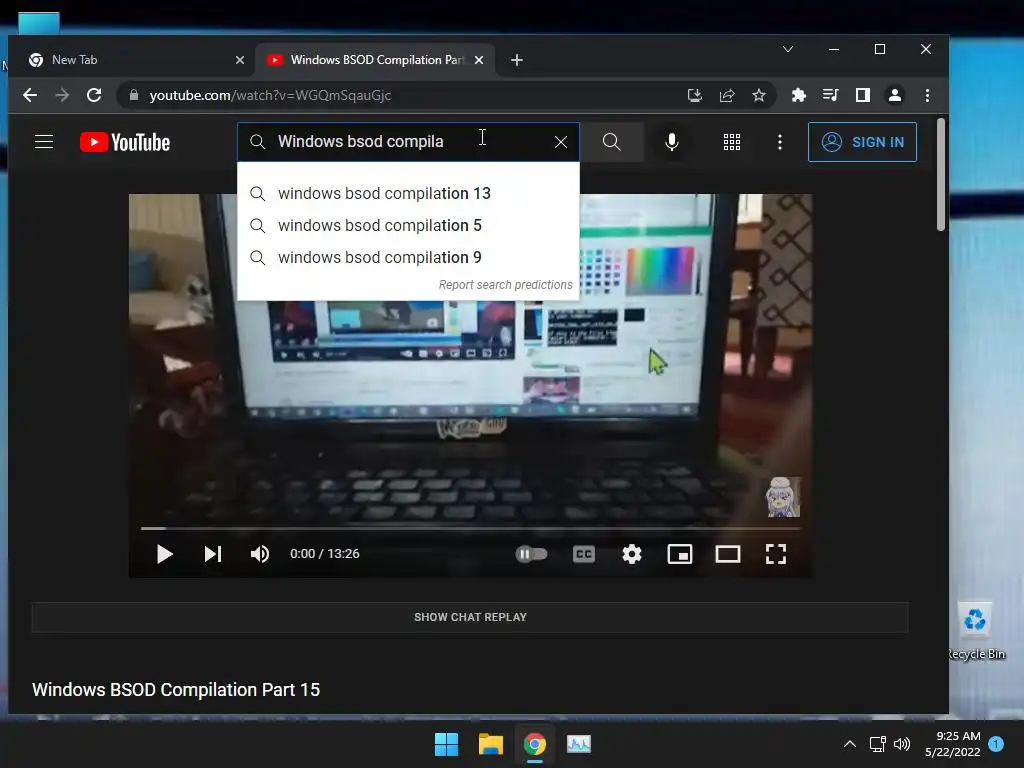Close the Windows BSOD Compilation tab
The height and width of the screenshot is (768, 1024).
pyautogui.click(x=479, y=60)
